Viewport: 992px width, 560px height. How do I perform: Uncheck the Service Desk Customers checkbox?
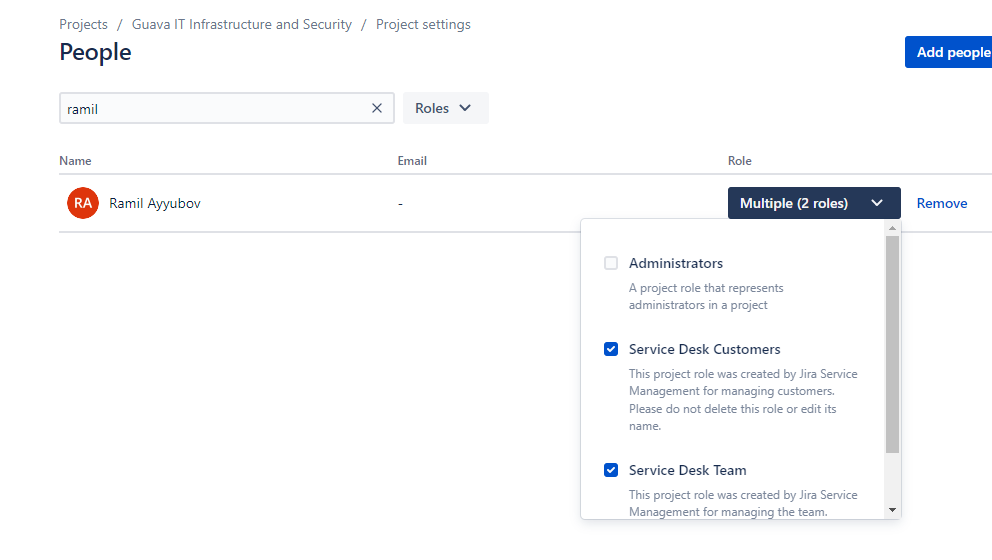[x=611, y=349]
